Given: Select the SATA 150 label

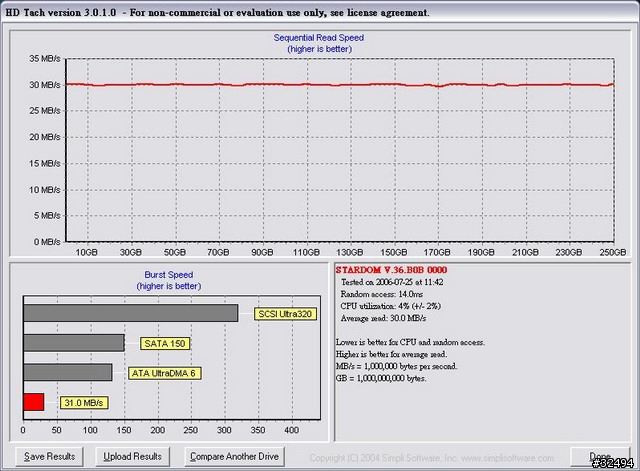Looking at the screenshot, I should click(x=165, y=343).
